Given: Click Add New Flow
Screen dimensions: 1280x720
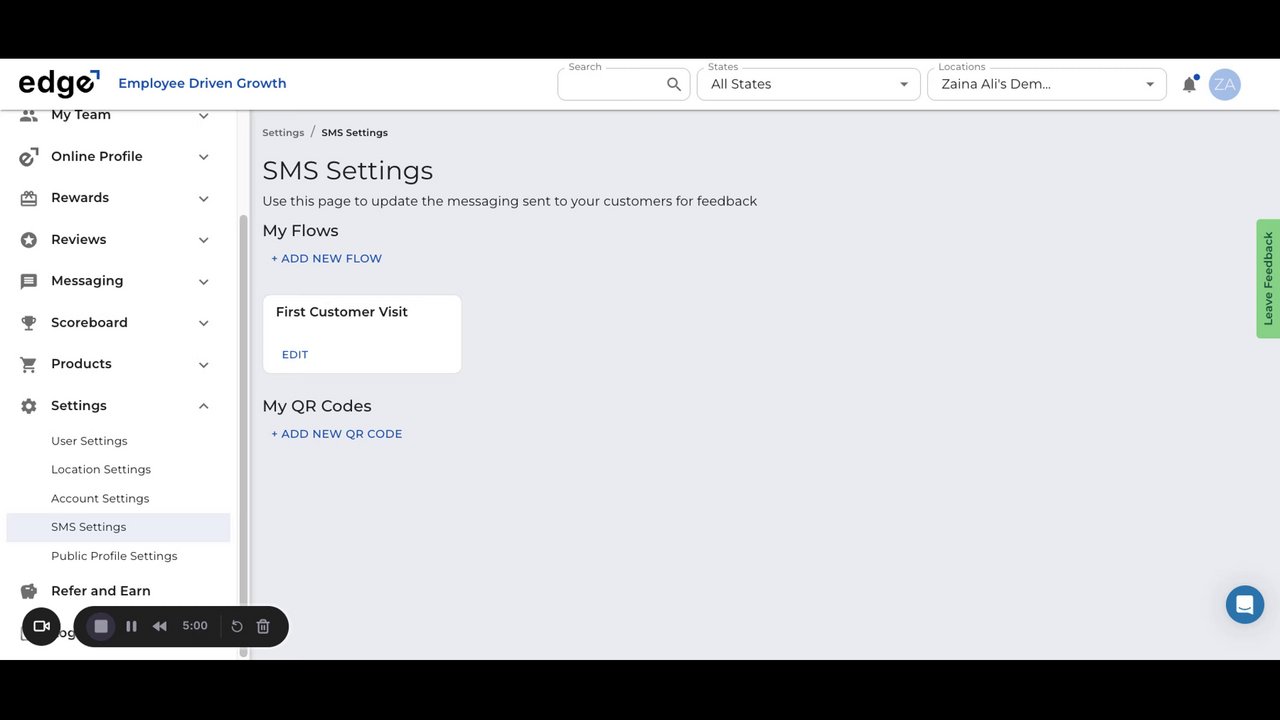Looking at the screenshot, I should coord(327,259).
